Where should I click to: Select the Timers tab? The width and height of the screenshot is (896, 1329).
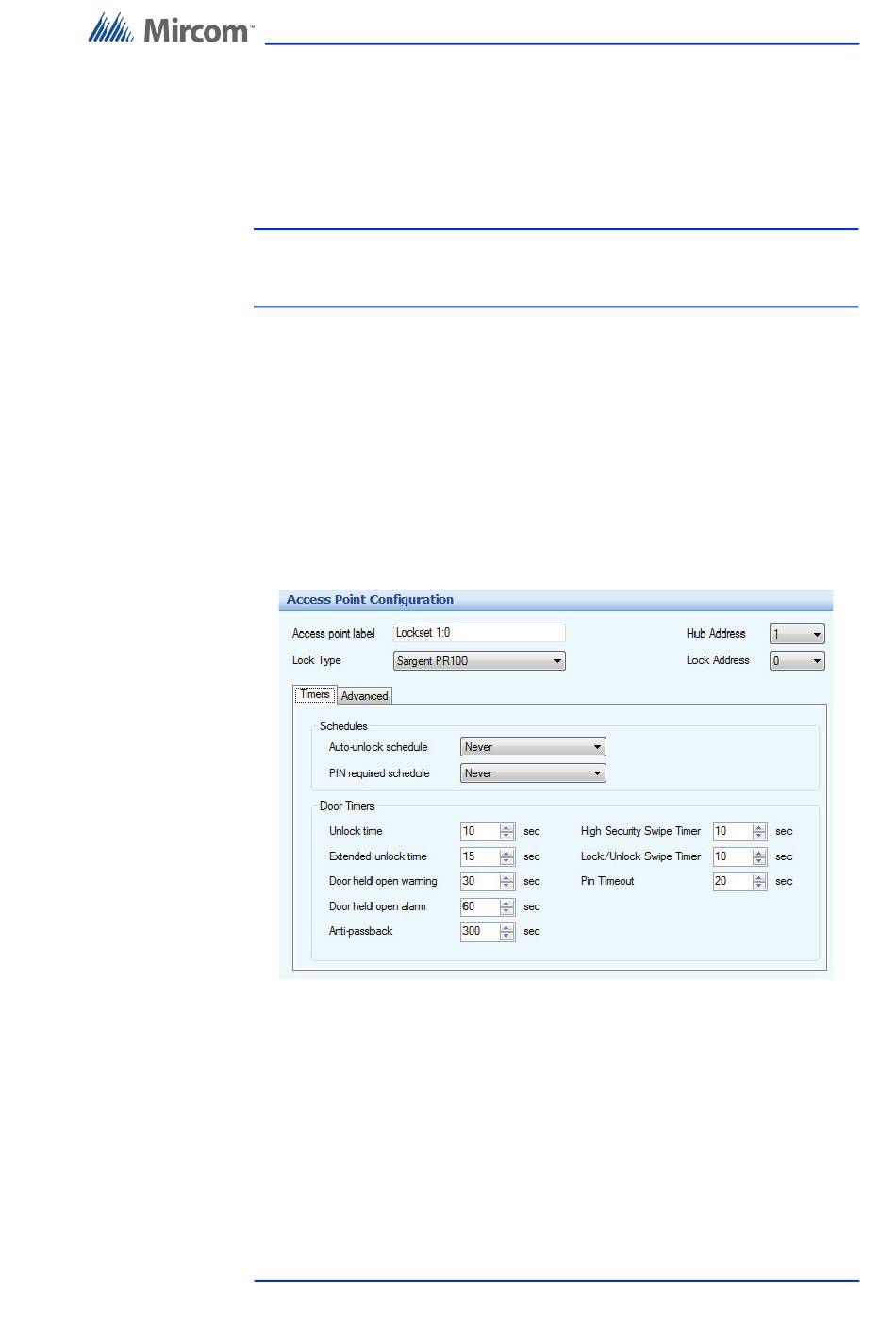coord(314,695)
